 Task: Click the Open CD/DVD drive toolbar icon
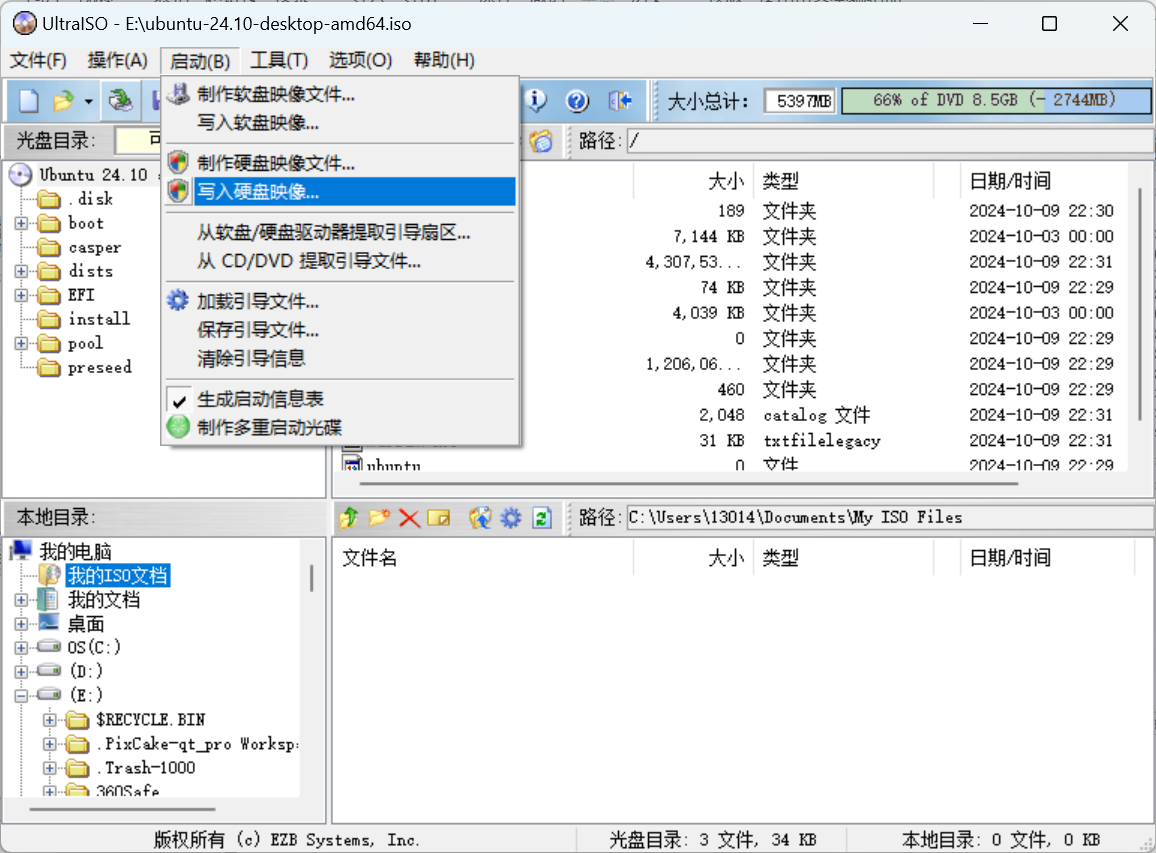[x=120, y=100]
